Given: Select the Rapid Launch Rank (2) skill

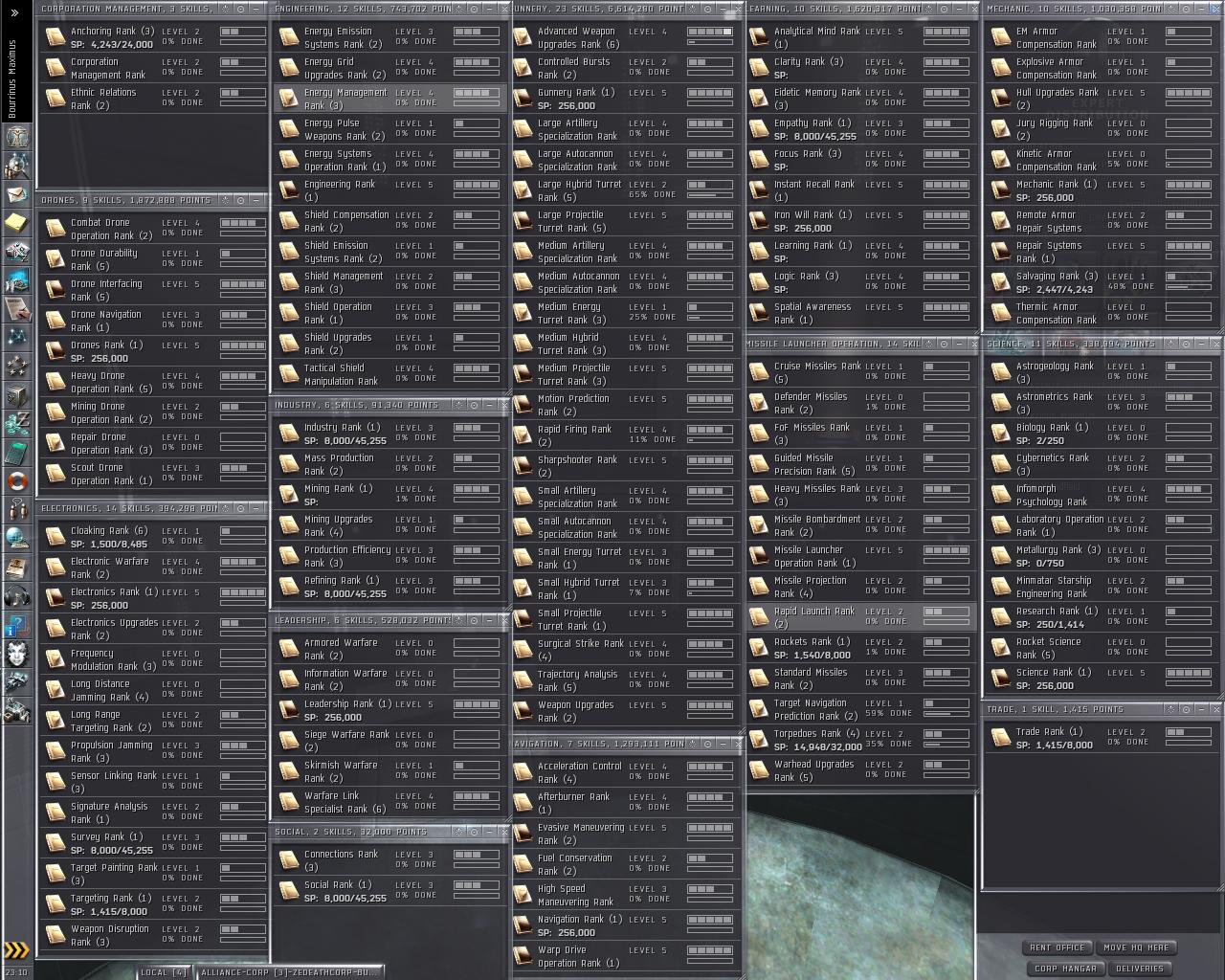Looking at the screenshot, I should coord(860,617).
